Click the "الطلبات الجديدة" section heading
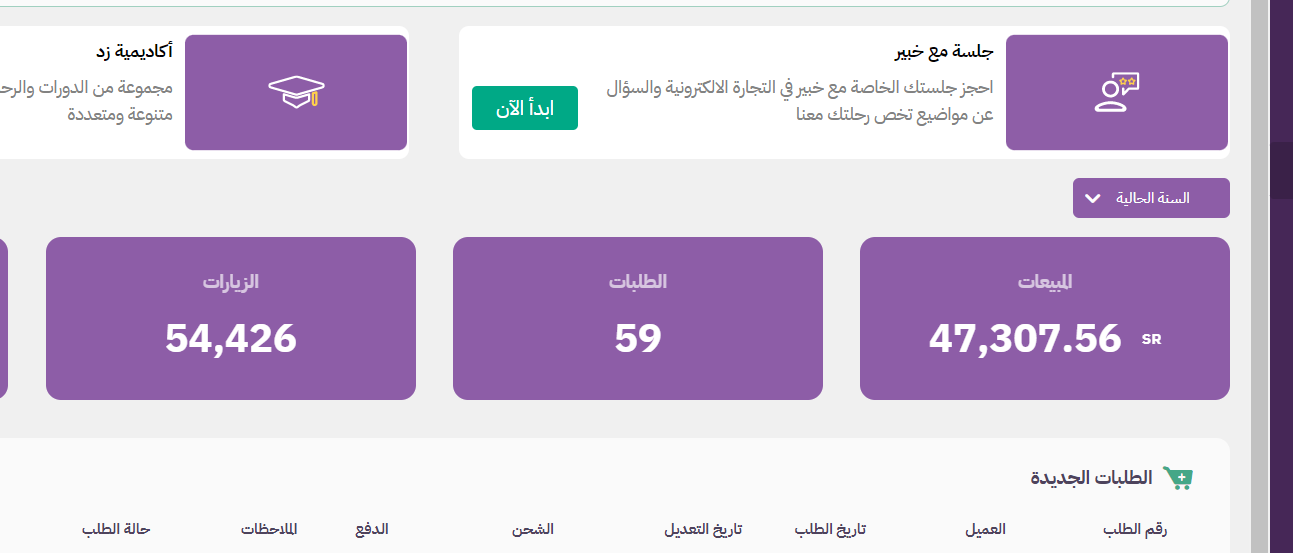 (1091, 478)
